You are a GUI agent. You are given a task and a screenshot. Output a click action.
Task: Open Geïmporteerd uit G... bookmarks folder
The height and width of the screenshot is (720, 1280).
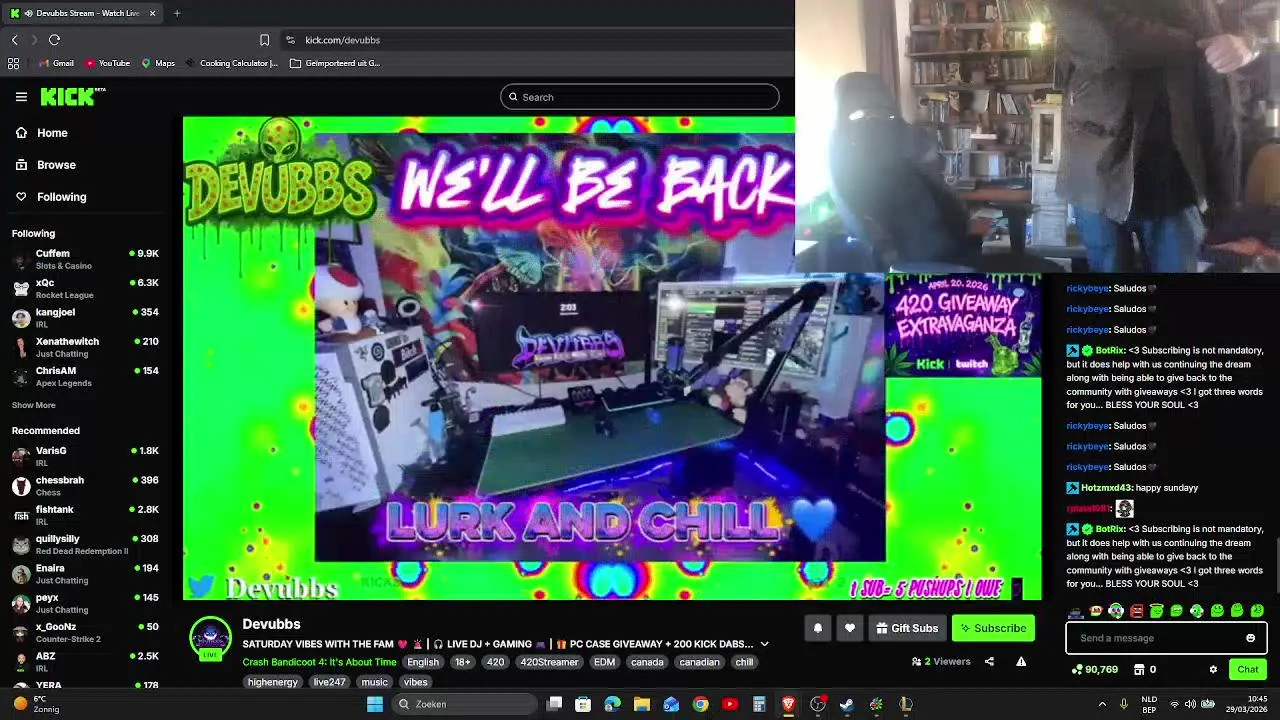point(335,63)
